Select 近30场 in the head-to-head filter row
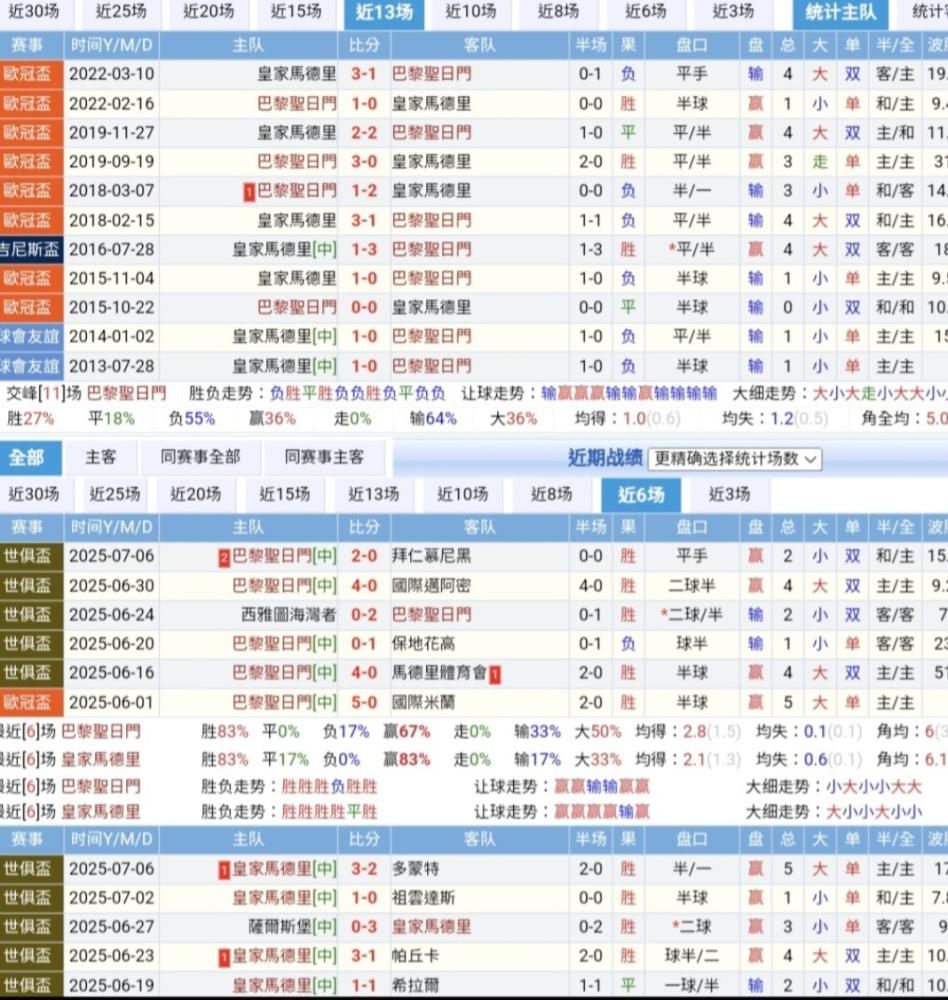The image size is (948, 1000). 33,11
